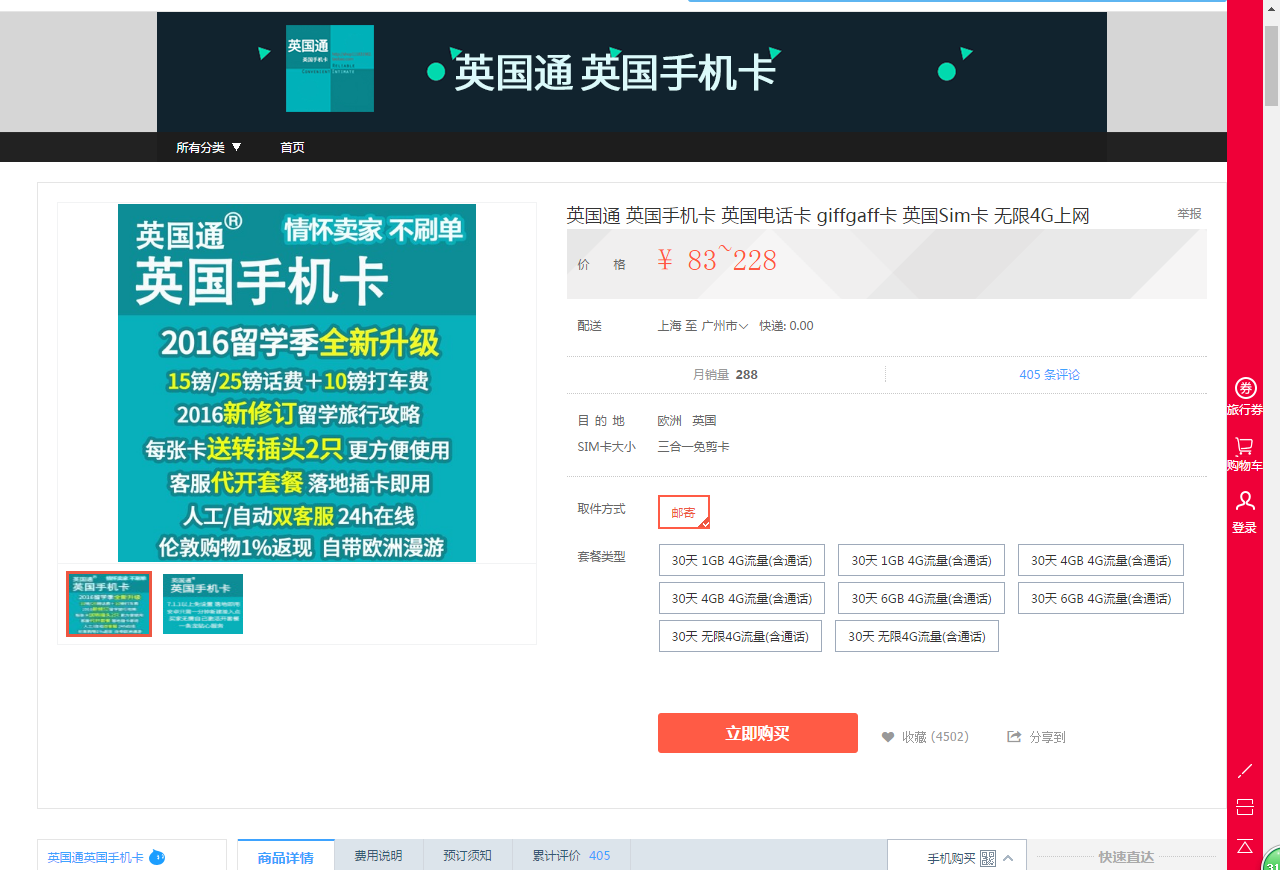Open the 405 条评论 reviews link
Viewport: 1280px width, 870px height.
pos(1049,375)
